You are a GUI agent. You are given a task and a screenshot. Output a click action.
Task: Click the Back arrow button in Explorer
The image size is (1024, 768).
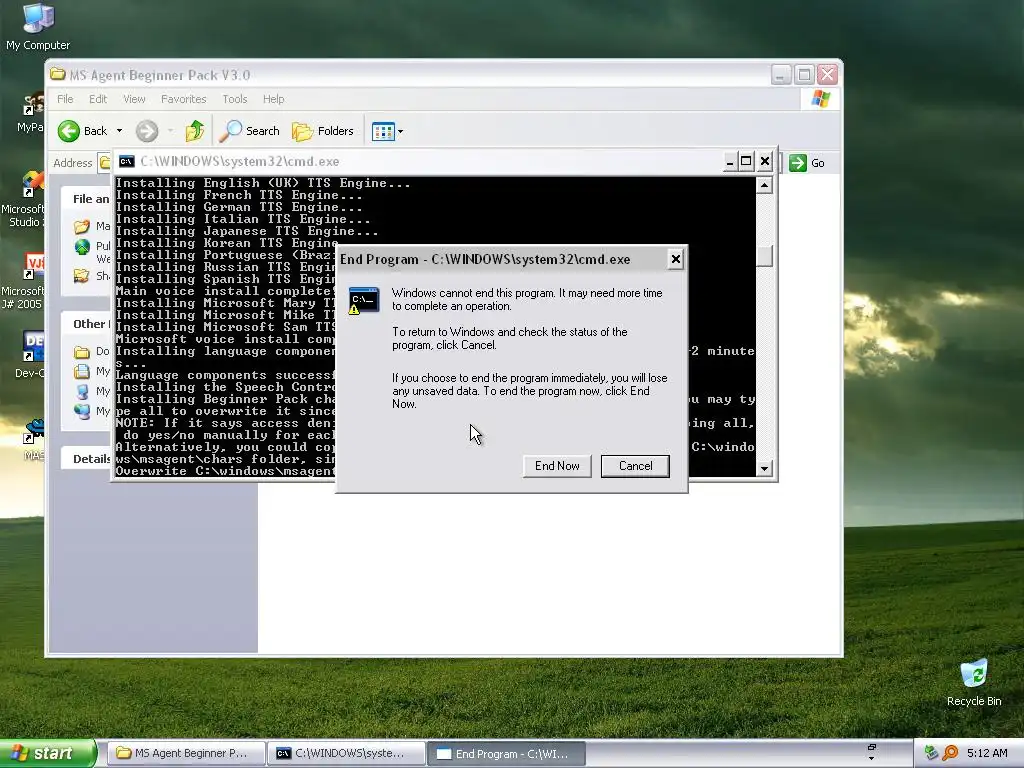(69, 131)
